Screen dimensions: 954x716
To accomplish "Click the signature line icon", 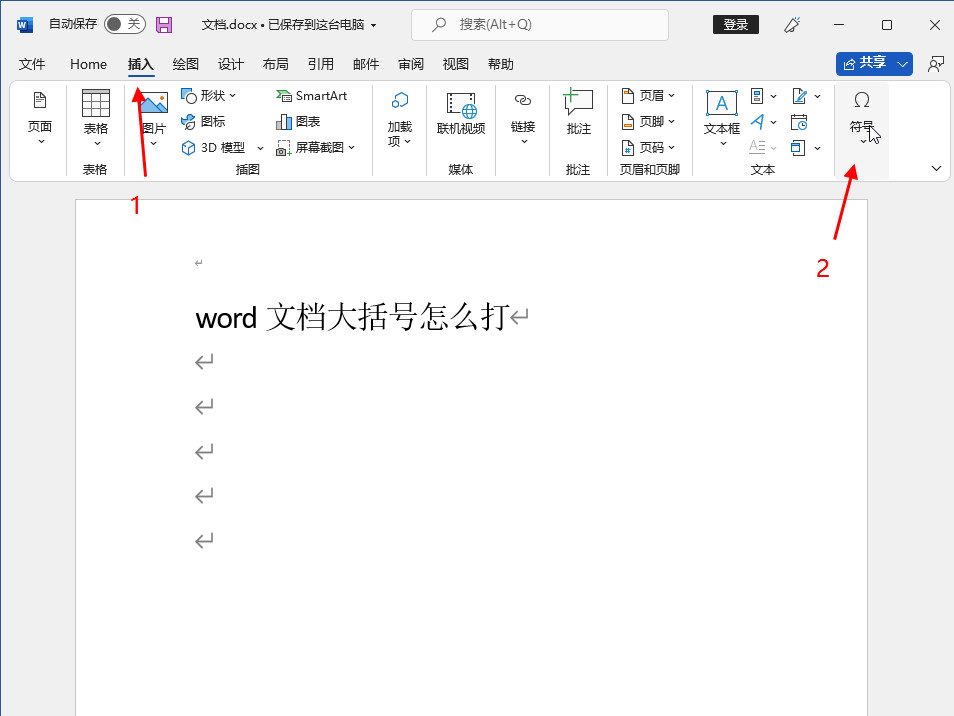I will (800, 96).
